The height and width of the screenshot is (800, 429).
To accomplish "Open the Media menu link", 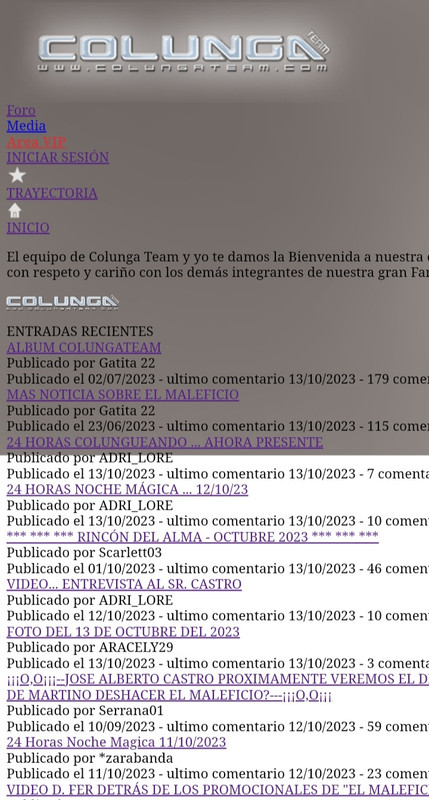I will point(26,126).
